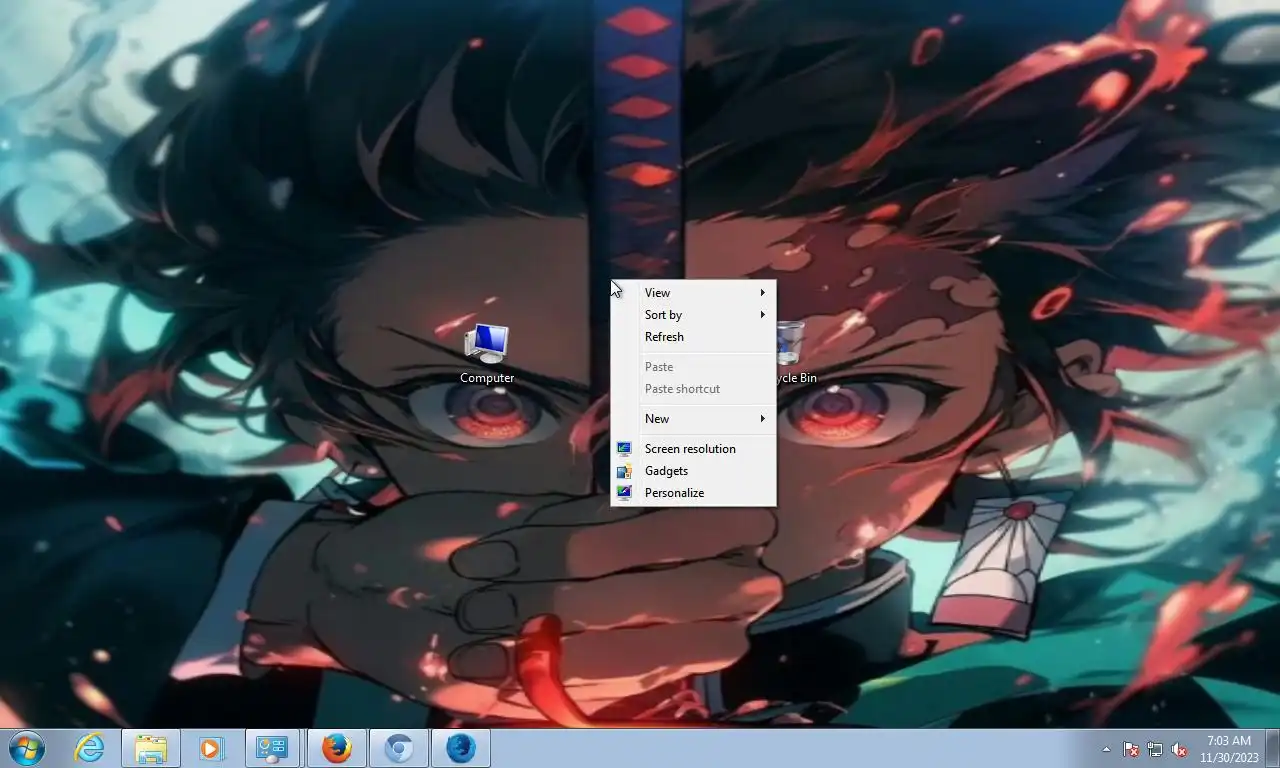Open the clock showing 7:03 AM
The height and width of the screenshot is (768, 1280).
[1229, 749]
